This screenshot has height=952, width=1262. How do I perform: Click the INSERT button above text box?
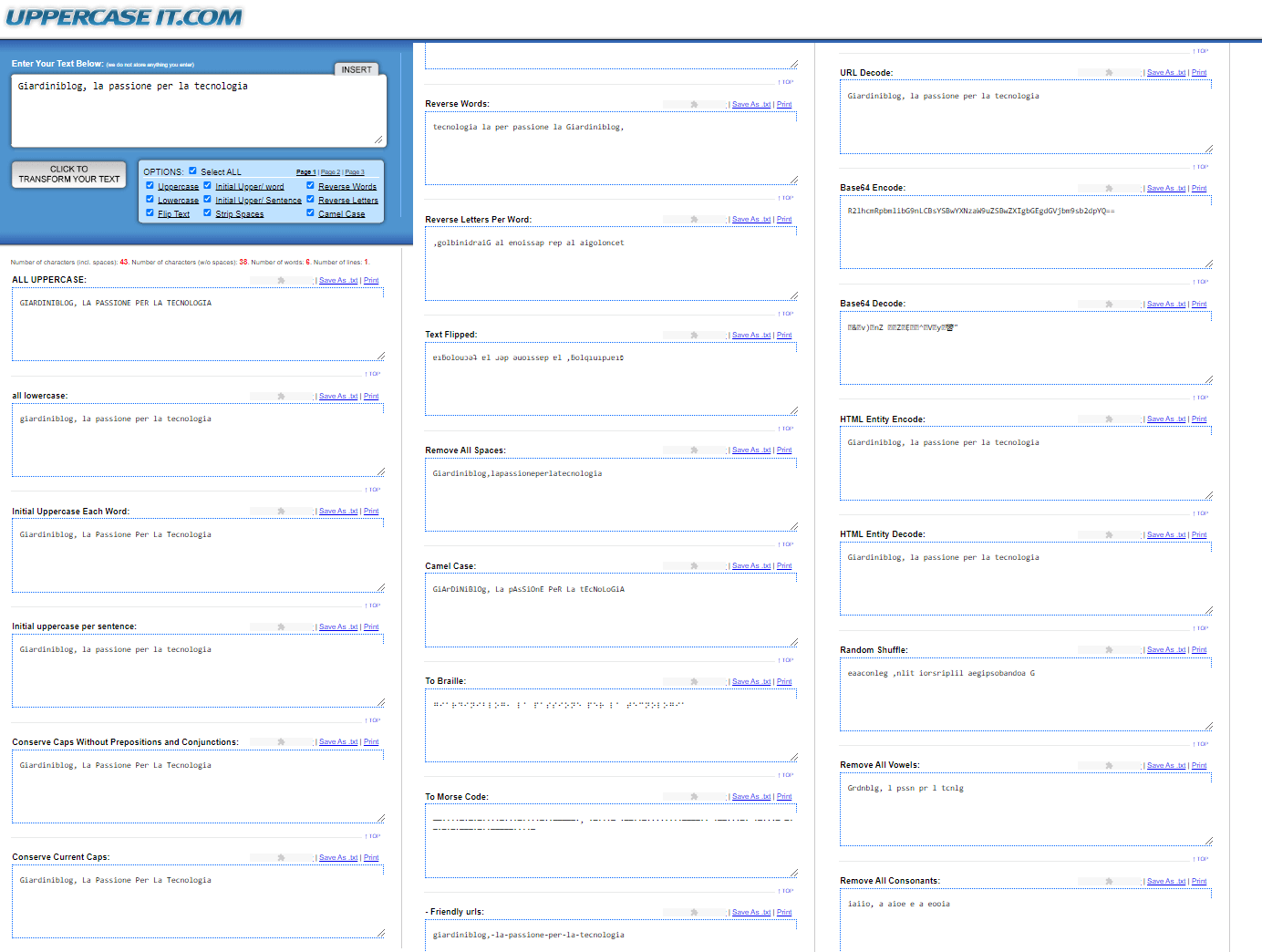[357, 69]
